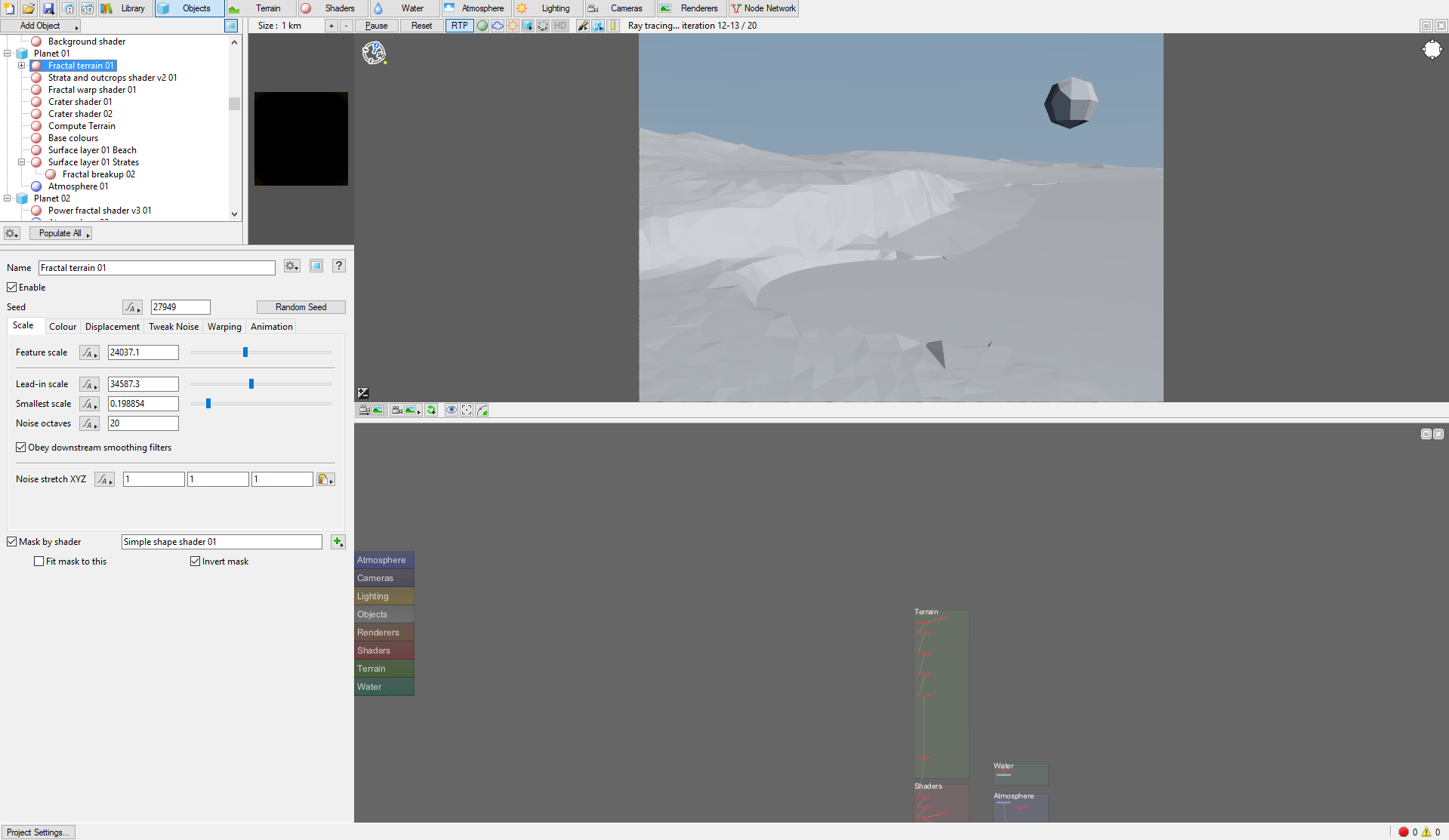Open animation menu for Feature scale
This screenshot has height=840, width=1449.
click(x=89, y=352)
